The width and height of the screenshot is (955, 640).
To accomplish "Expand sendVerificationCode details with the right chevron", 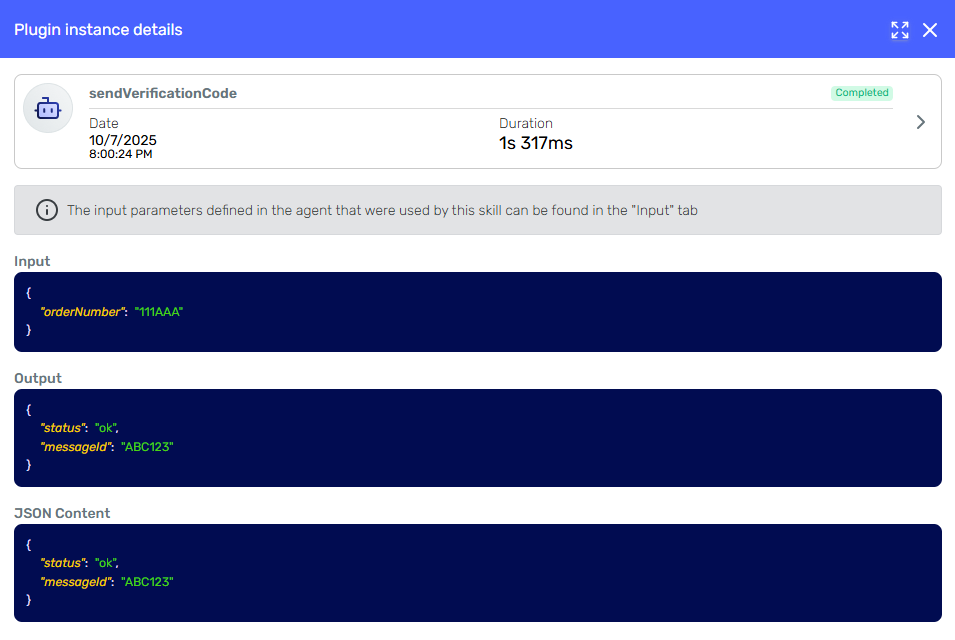I will coord(921,122).
